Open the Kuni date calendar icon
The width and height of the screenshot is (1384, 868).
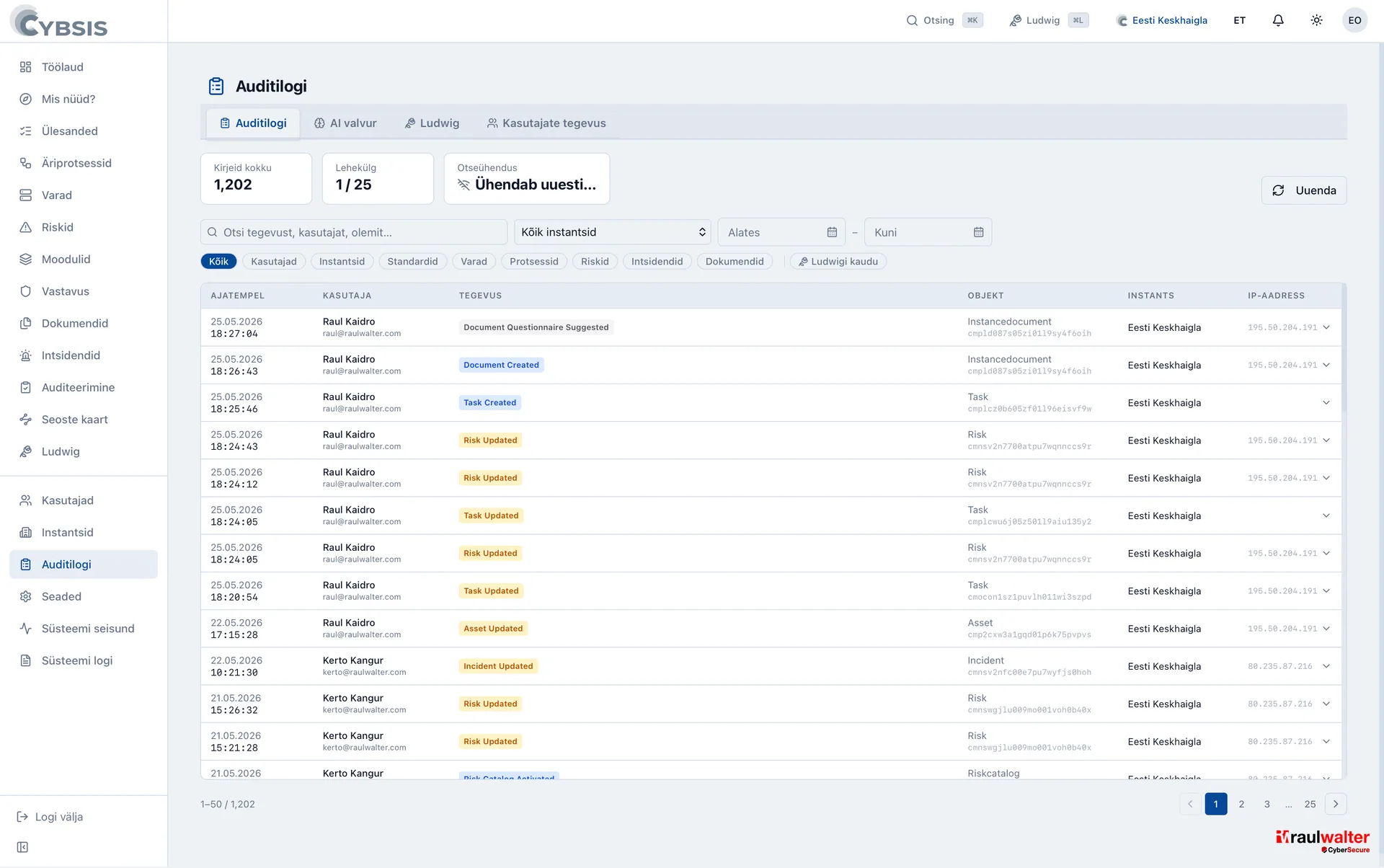pos(978,232)
